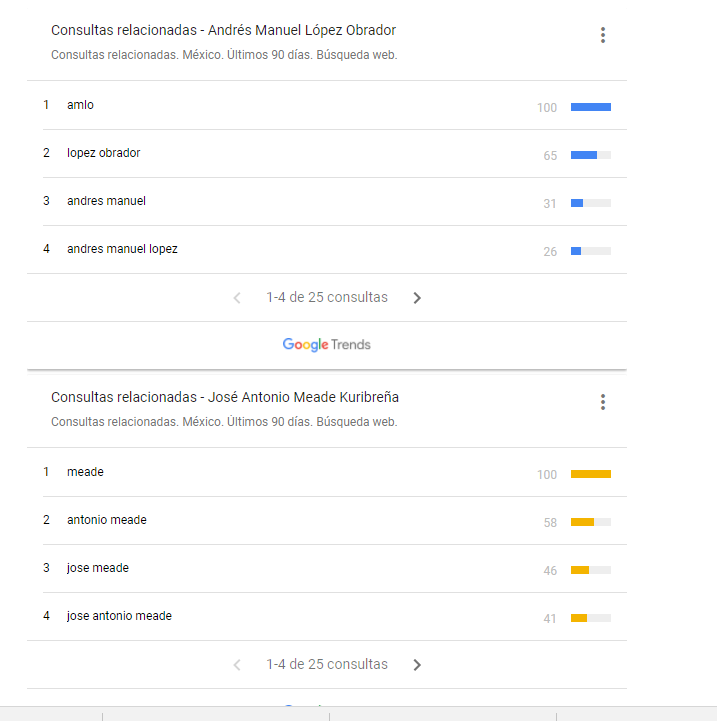Go to next page of López Obrador queries
717x721 pixels.
[x=417, y=298]
